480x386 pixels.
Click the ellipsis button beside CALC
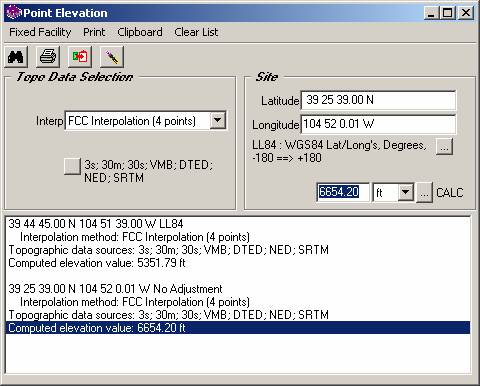424,192
